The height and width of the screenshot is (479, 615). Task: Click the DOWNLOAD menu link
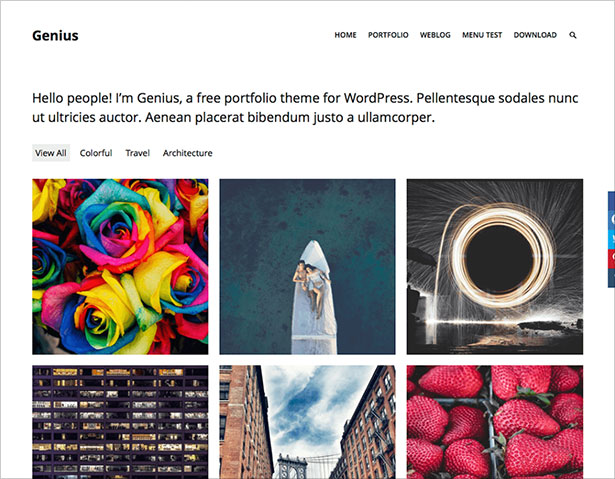(535, 35)
